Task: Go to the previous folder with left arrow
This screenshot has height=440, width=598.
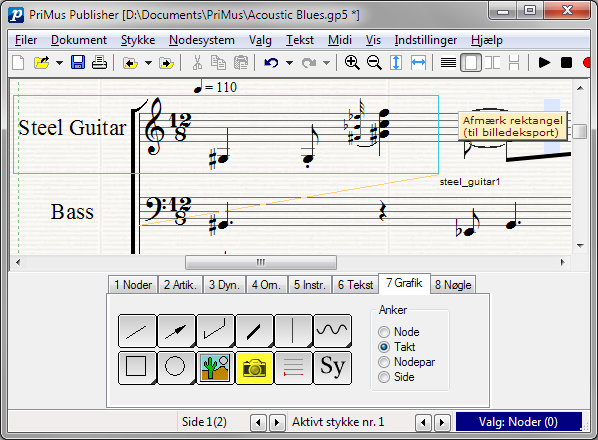Action: pyautogui.click(x=130, y=63)
